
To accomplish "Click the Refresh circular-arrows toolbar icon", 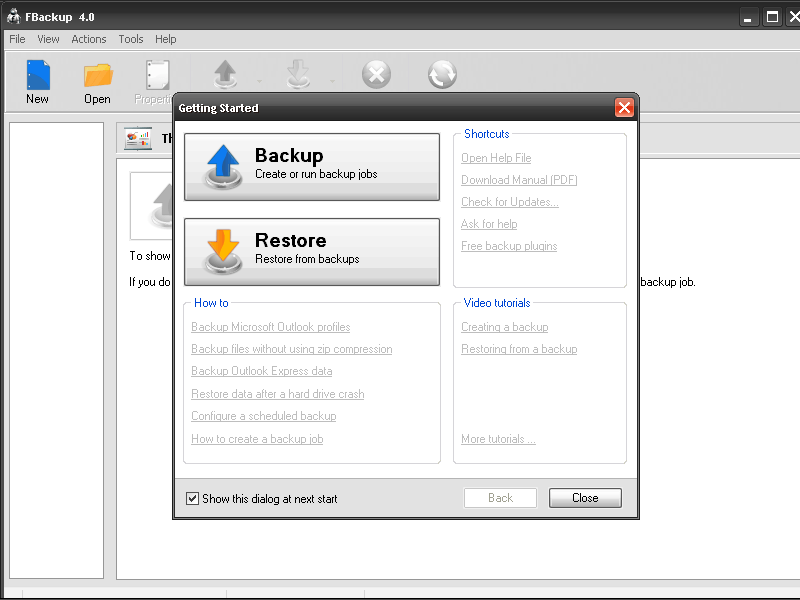I will [442, 74].
